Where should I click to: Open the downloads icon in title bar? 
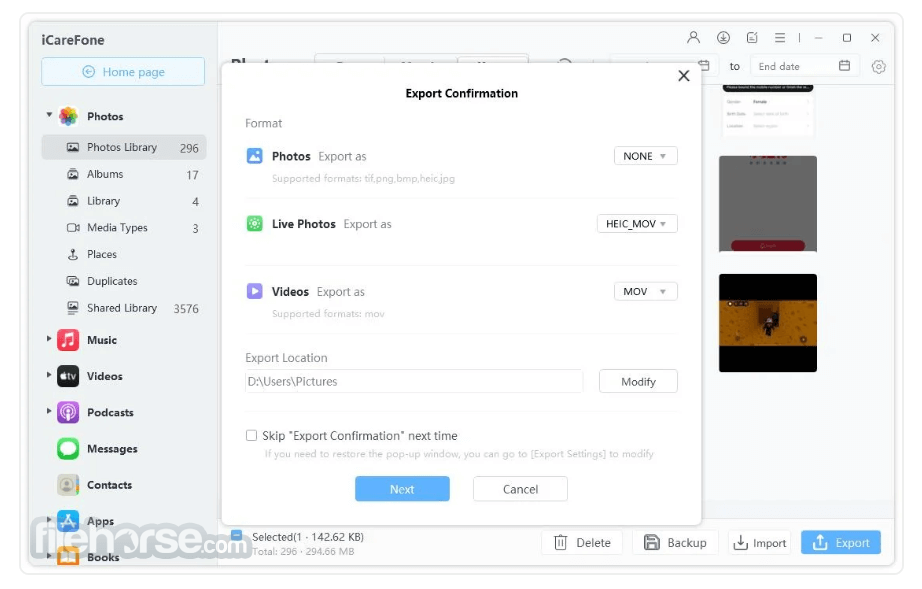pos(723,38)
